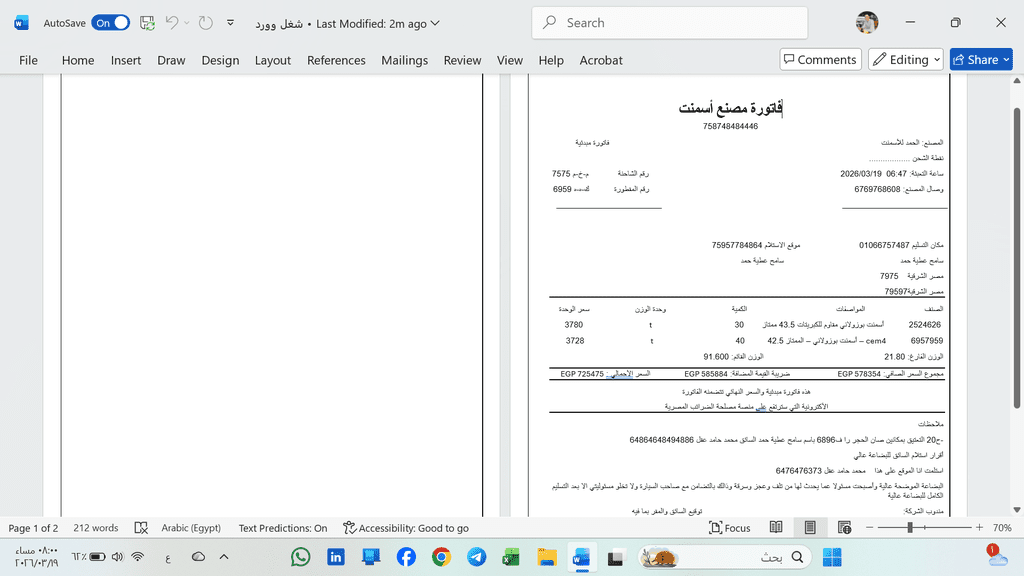Undo the last action
The image size is (1024, 576).
coord(172,23)
